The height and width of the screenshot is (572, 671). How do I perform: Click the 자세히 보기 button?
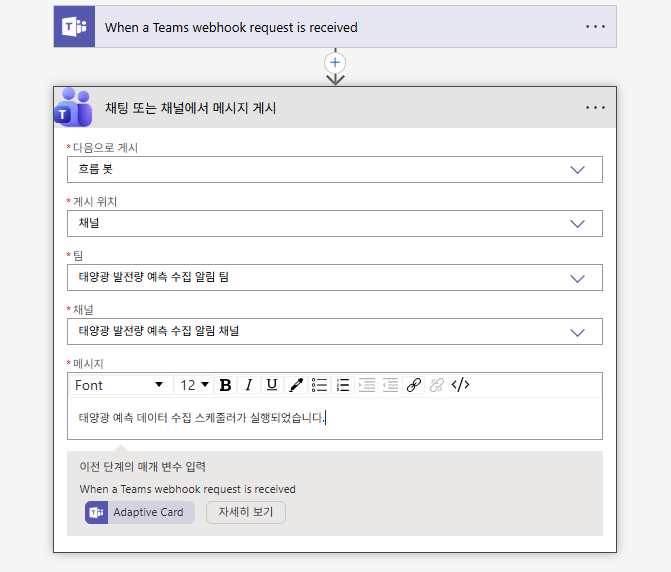click(246, 512)
